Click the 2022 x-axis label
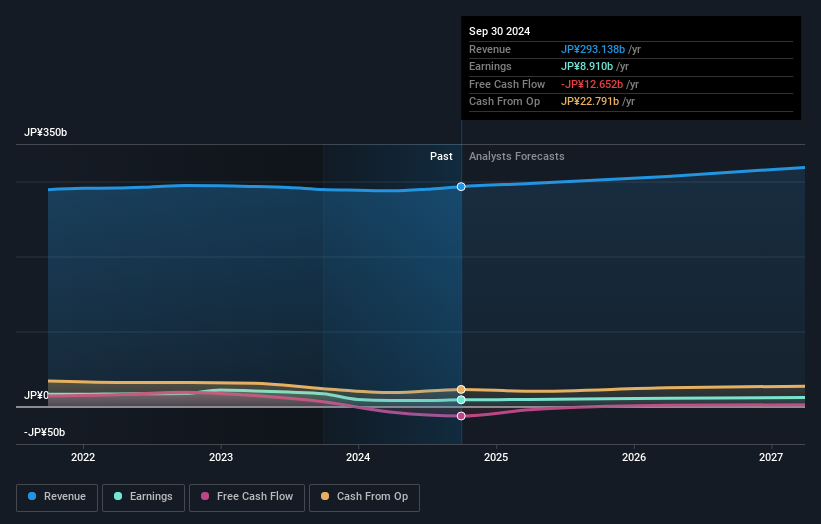 pyautogui.click(x=83, y=458)
